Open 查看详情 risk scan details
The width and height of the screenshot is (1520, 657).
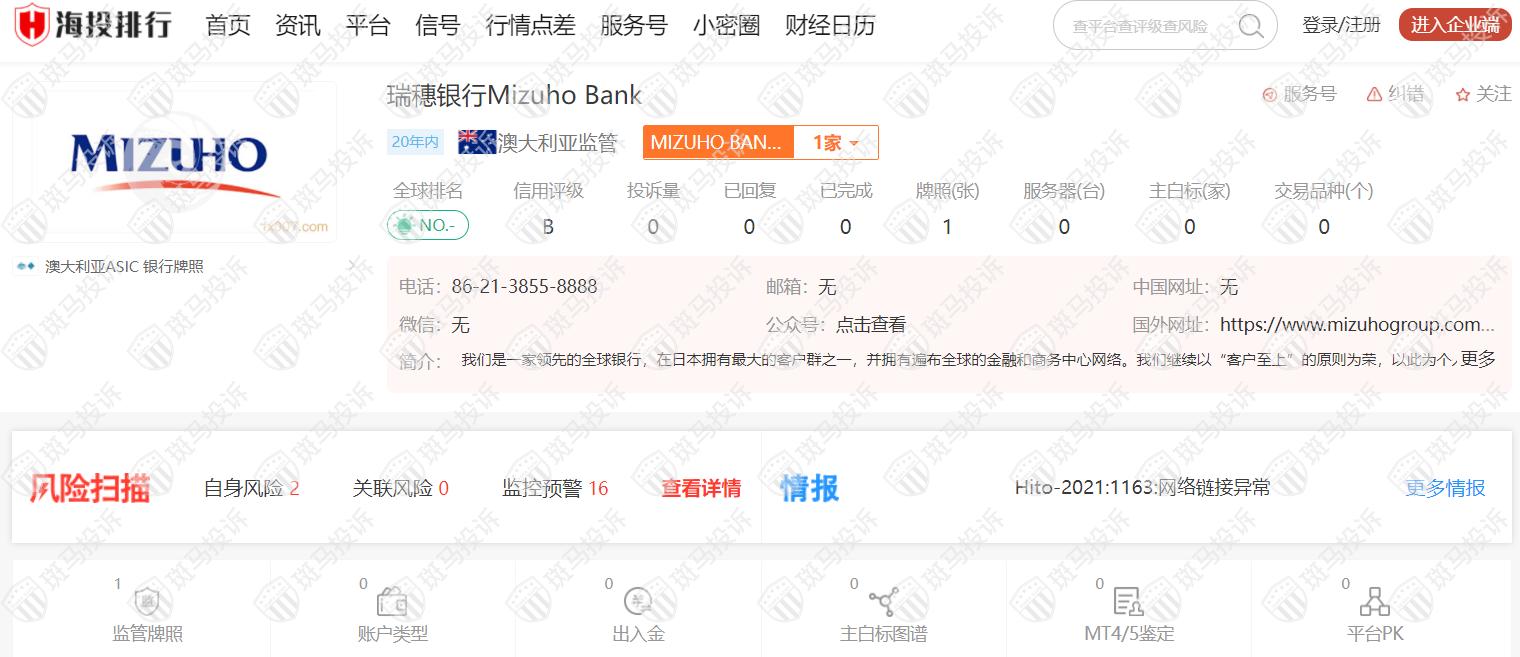click(701, 488)
